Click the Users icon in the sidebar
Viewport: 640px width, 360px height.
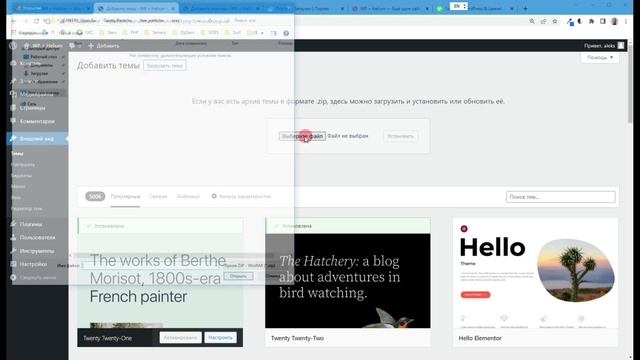click(x=13, y=237)
